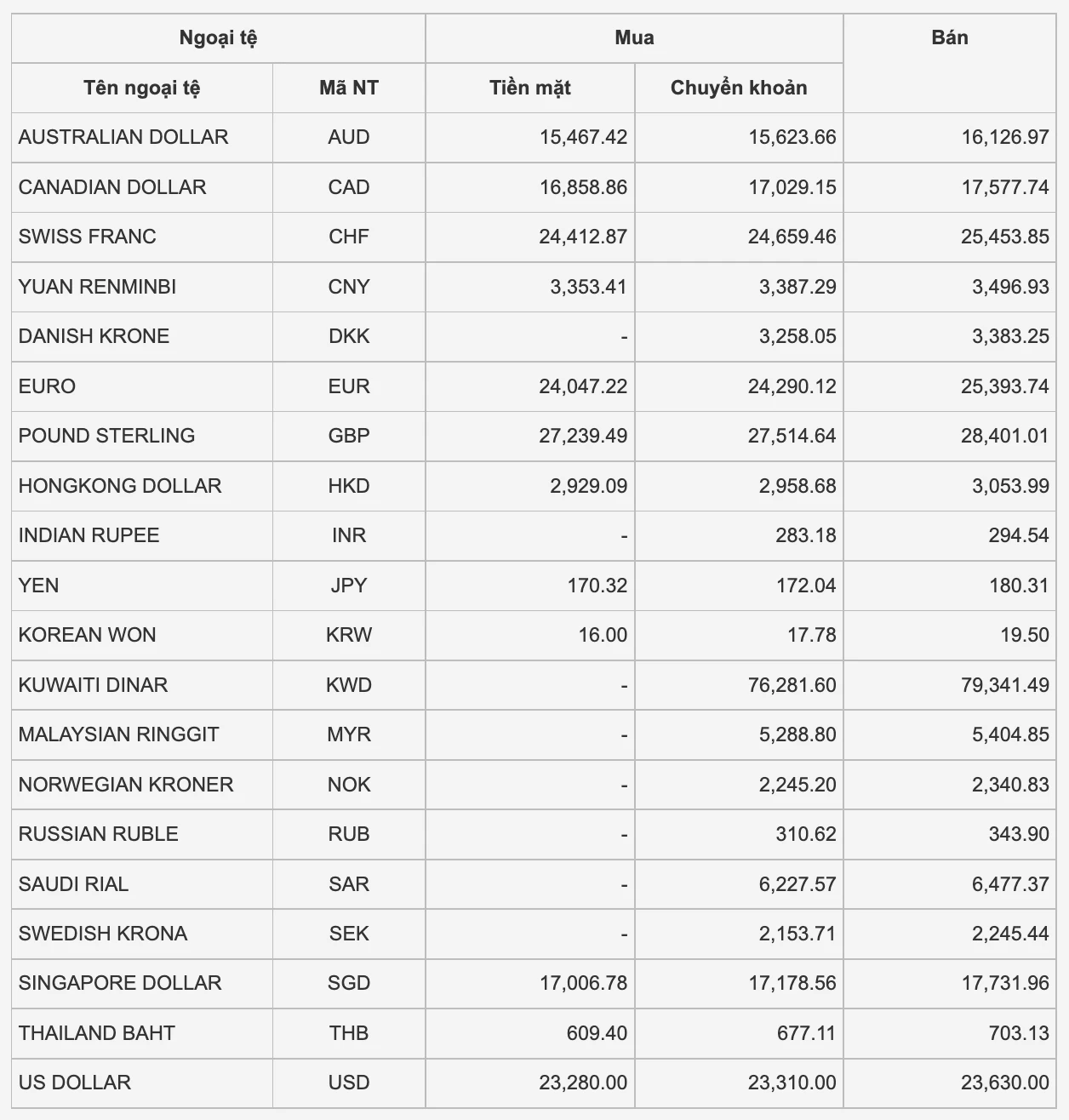Click the SWISS FRANC selling rate 25,453.85
This screenshot has width=1069, height=1120.
(x=1004, y=237)
